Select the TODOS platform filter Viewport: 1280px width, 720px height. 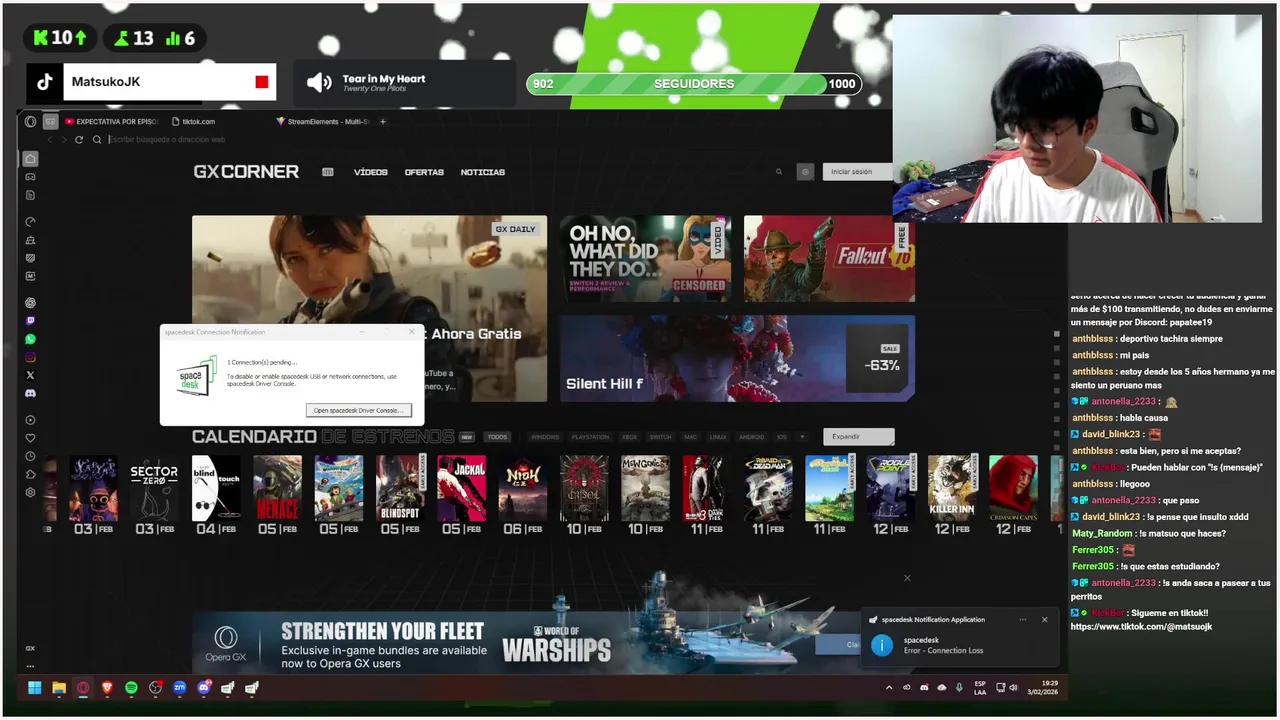pyautogui.click(x=497, y=437)
